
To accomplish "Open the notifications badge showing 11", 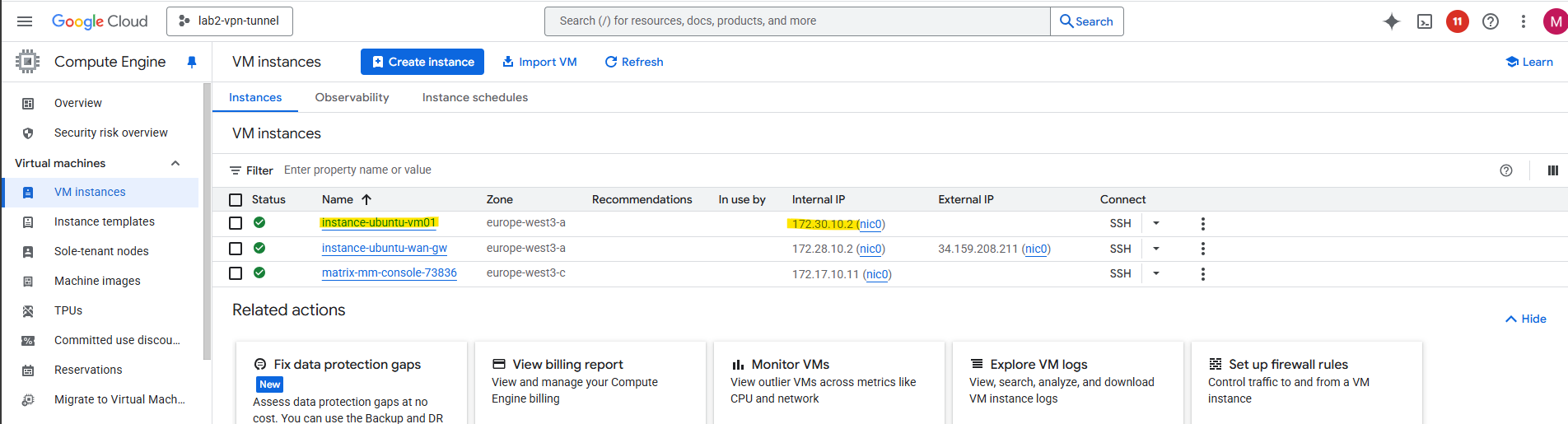I will 1457,21.
